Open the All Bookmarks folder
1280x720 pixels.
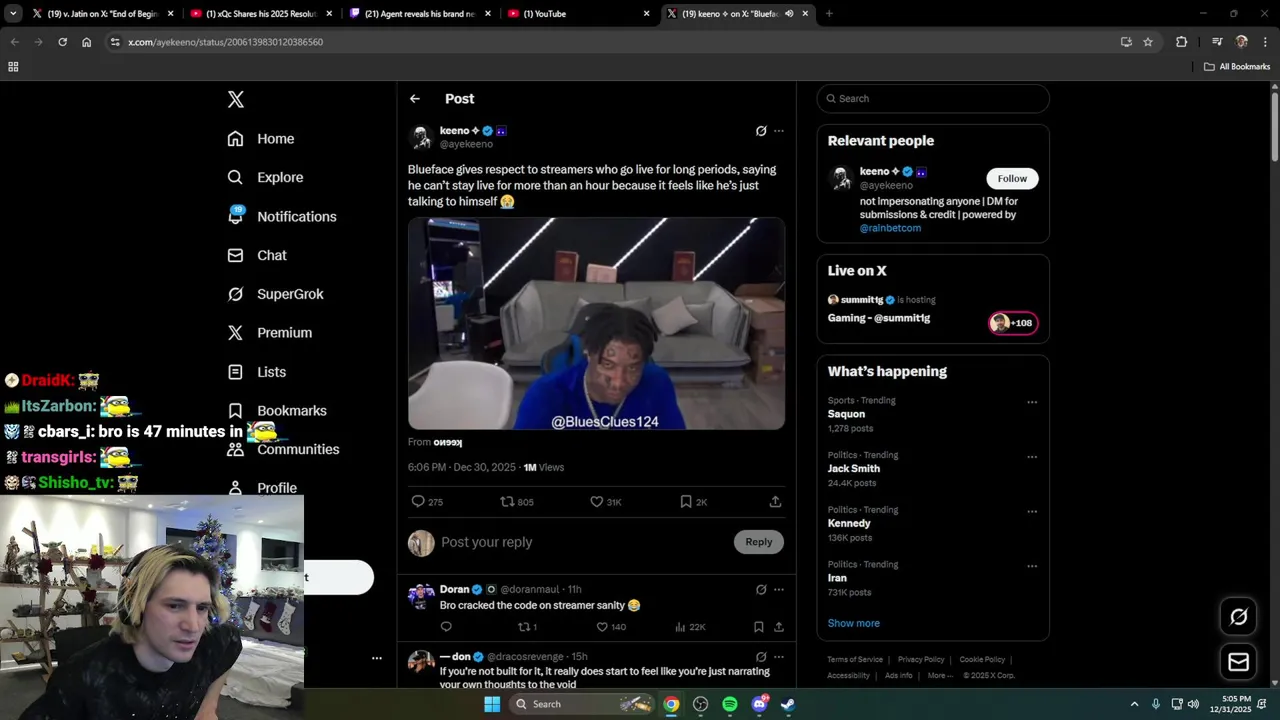point(1236,67)
